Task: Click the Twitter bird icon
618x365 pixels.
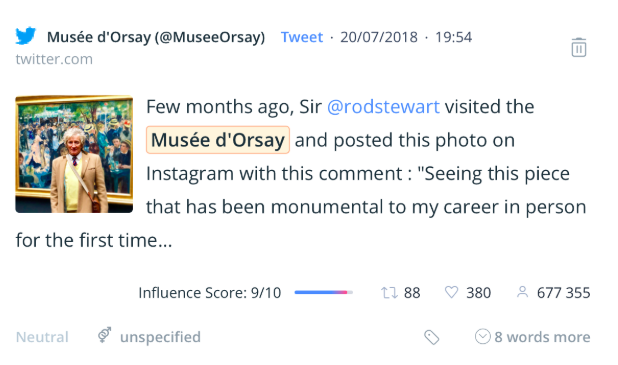Action: tap(26, 36)
